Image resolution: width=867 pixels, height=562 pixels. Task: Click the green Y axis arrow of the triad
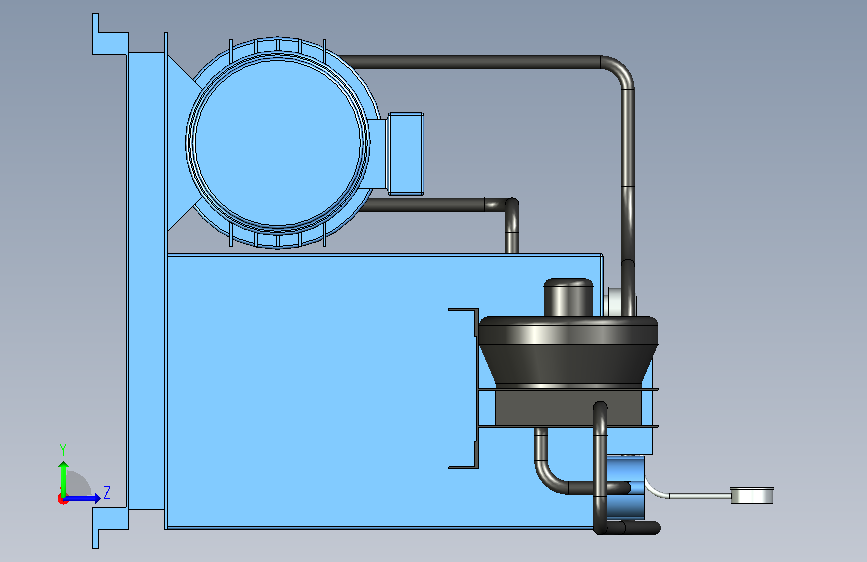[64, 478]
